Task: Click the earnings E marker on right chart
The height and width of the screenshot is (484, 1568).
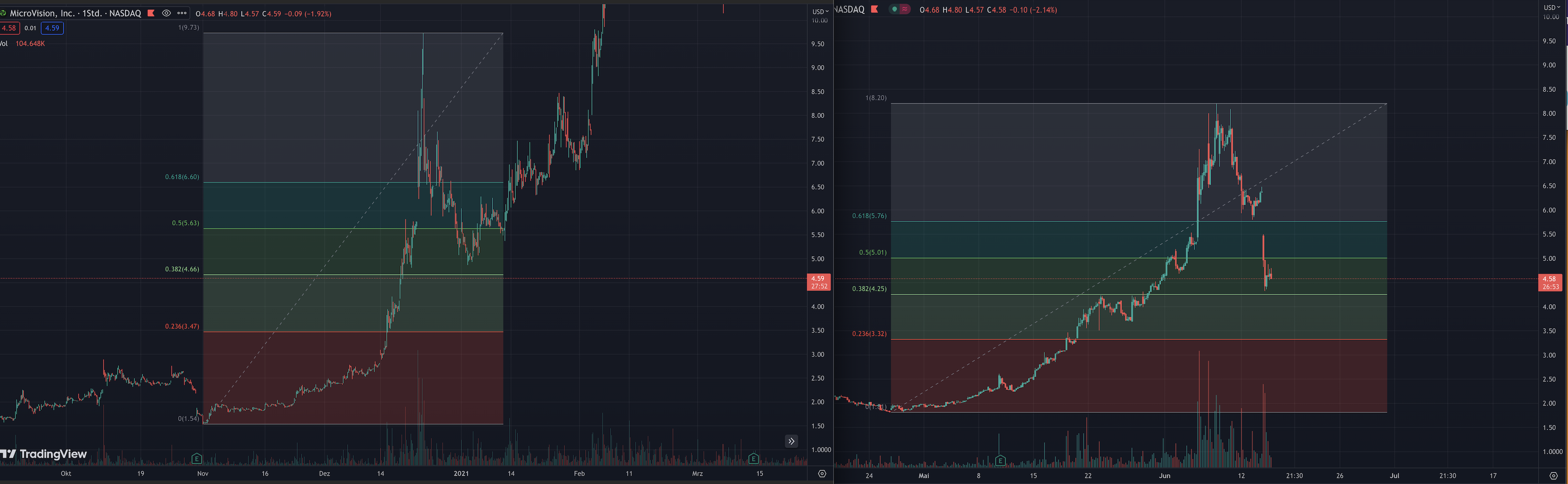Action: 1000,460
